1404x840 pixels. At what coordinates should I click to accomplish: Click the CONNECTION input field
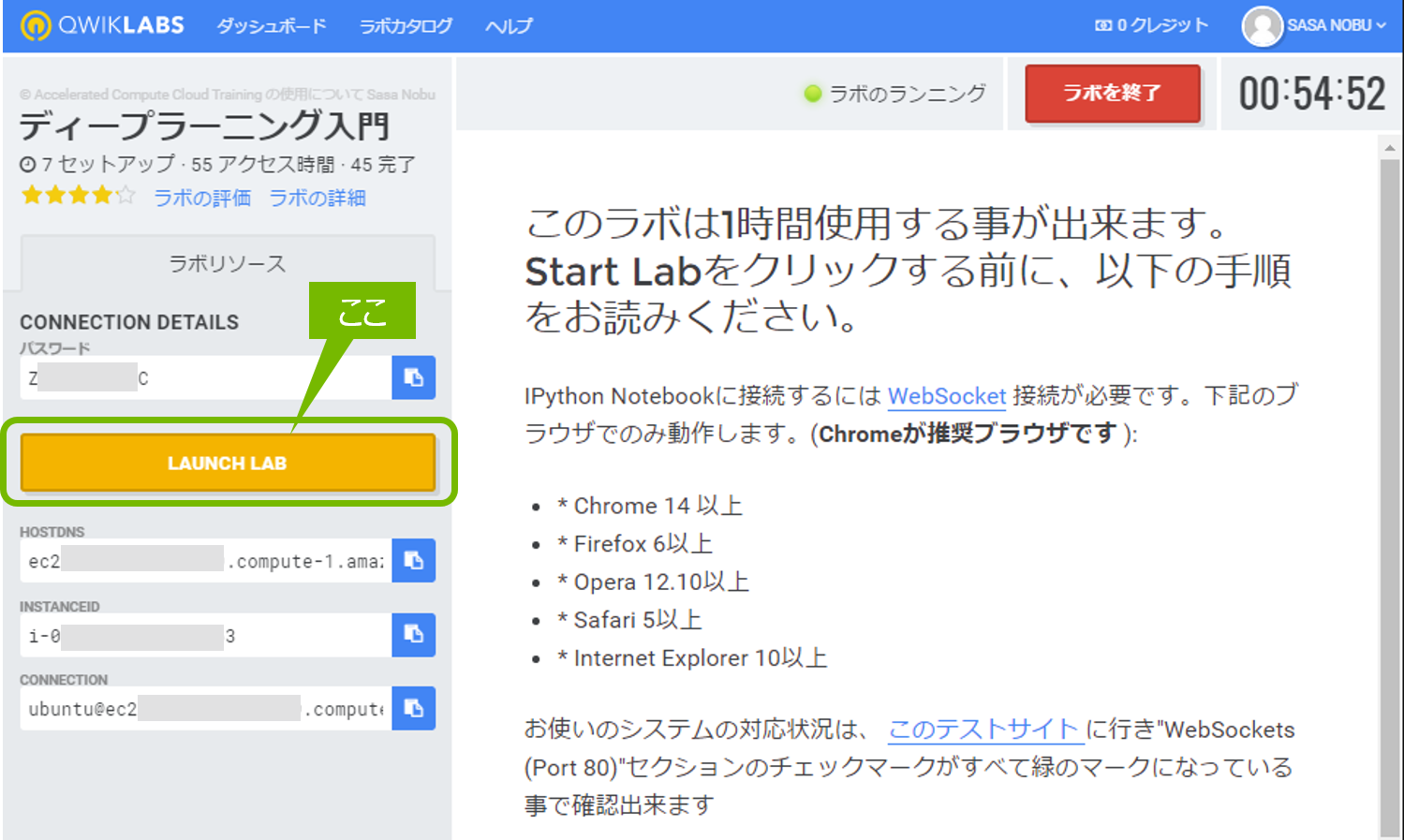[206, 708]
